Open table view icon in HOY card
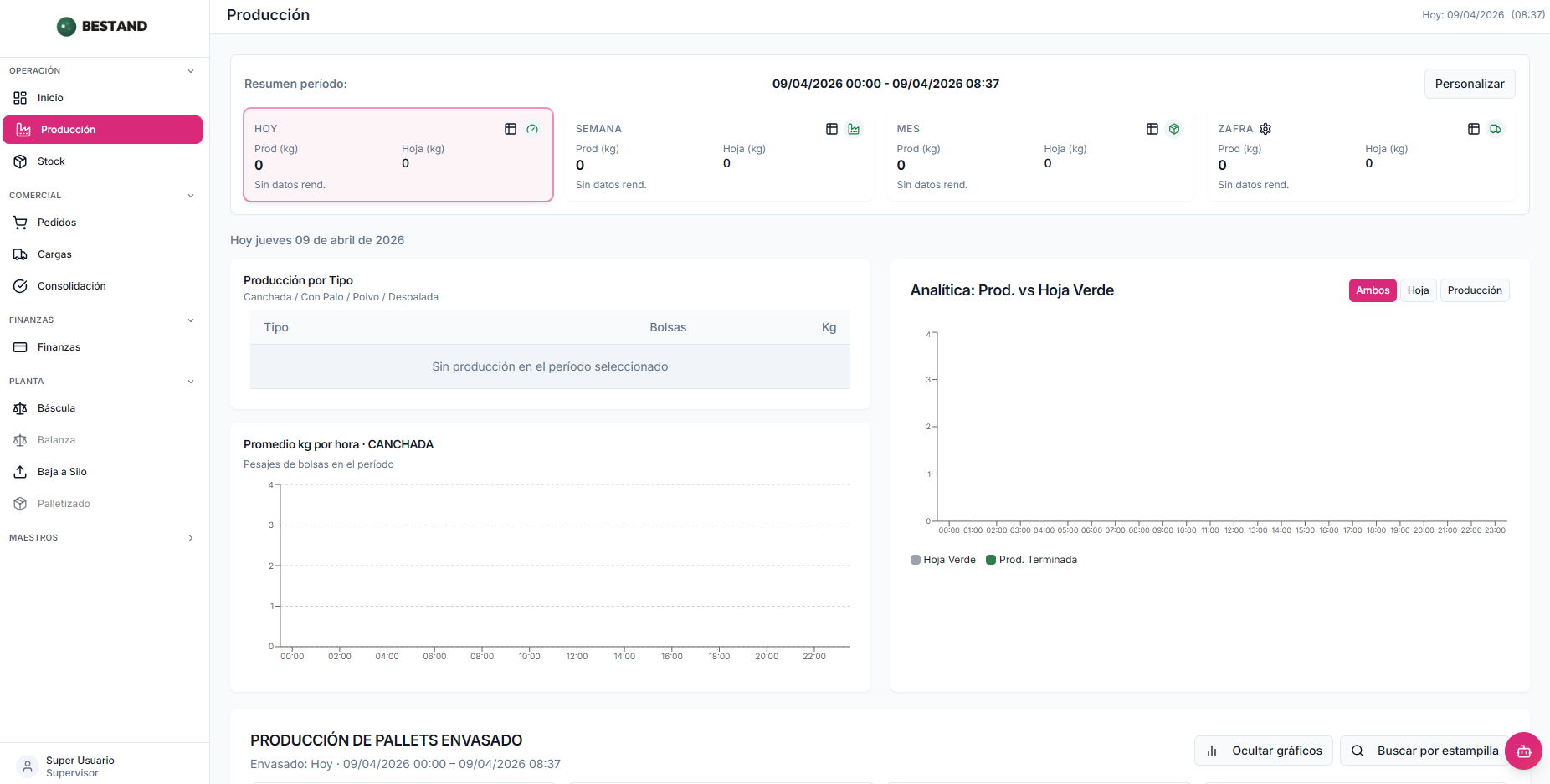Image resolution: width=1550 pixels, height=784 pixels. [x=511, y=129]
